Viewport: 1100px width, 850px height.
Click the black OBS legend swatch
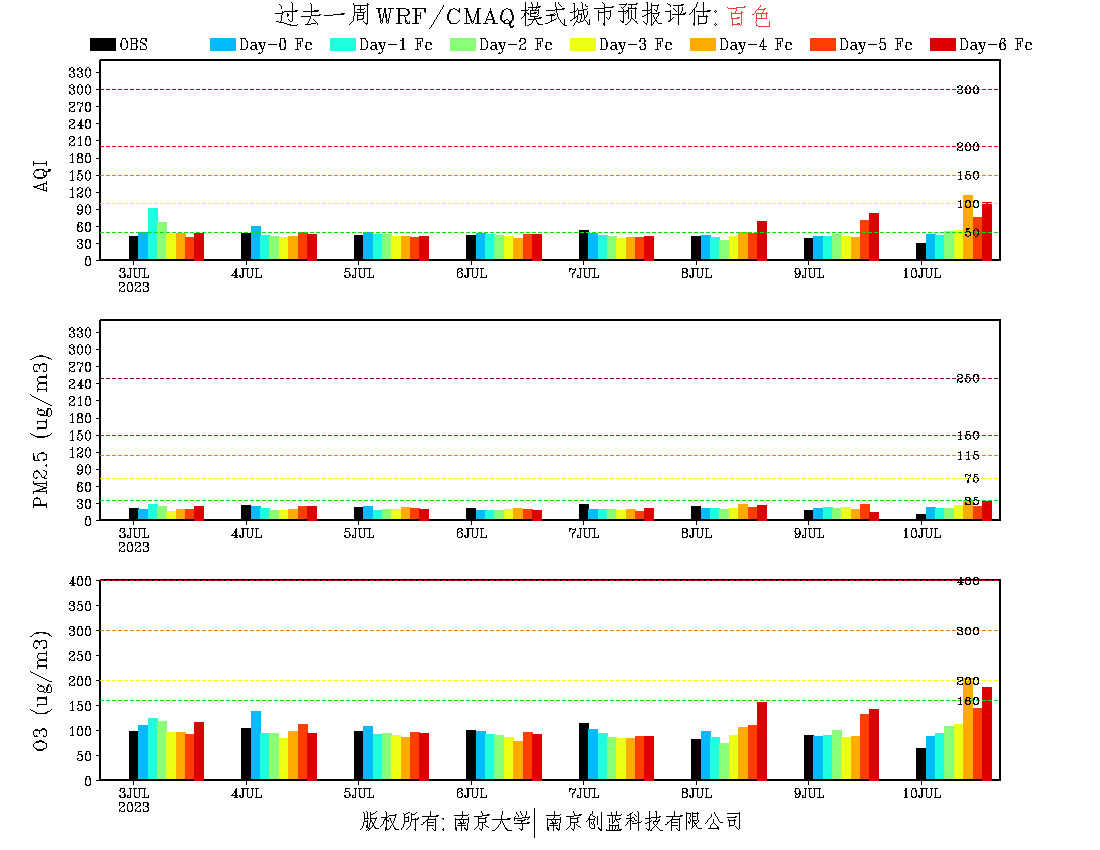pyautogui.click(x=102, y=44)
